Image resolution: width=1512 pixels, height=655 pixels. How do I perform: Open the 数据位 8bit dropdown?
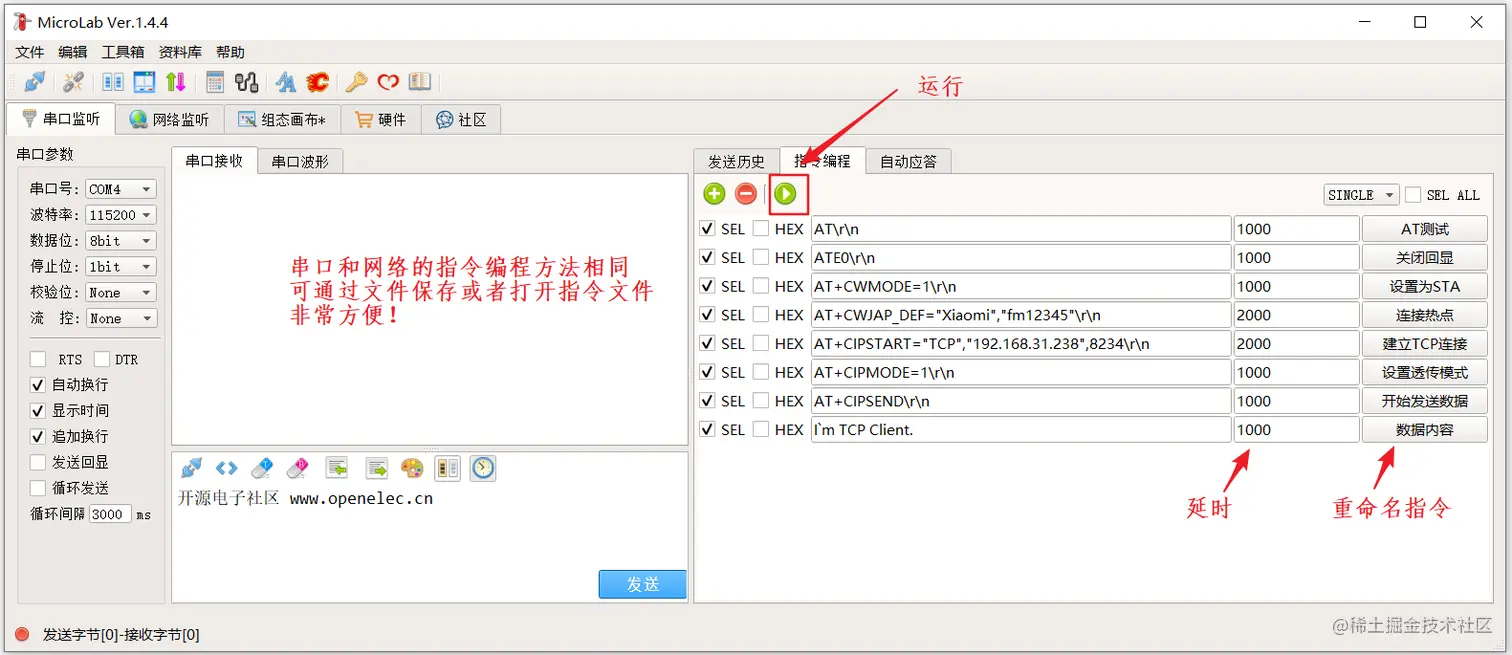click(121, 241)
